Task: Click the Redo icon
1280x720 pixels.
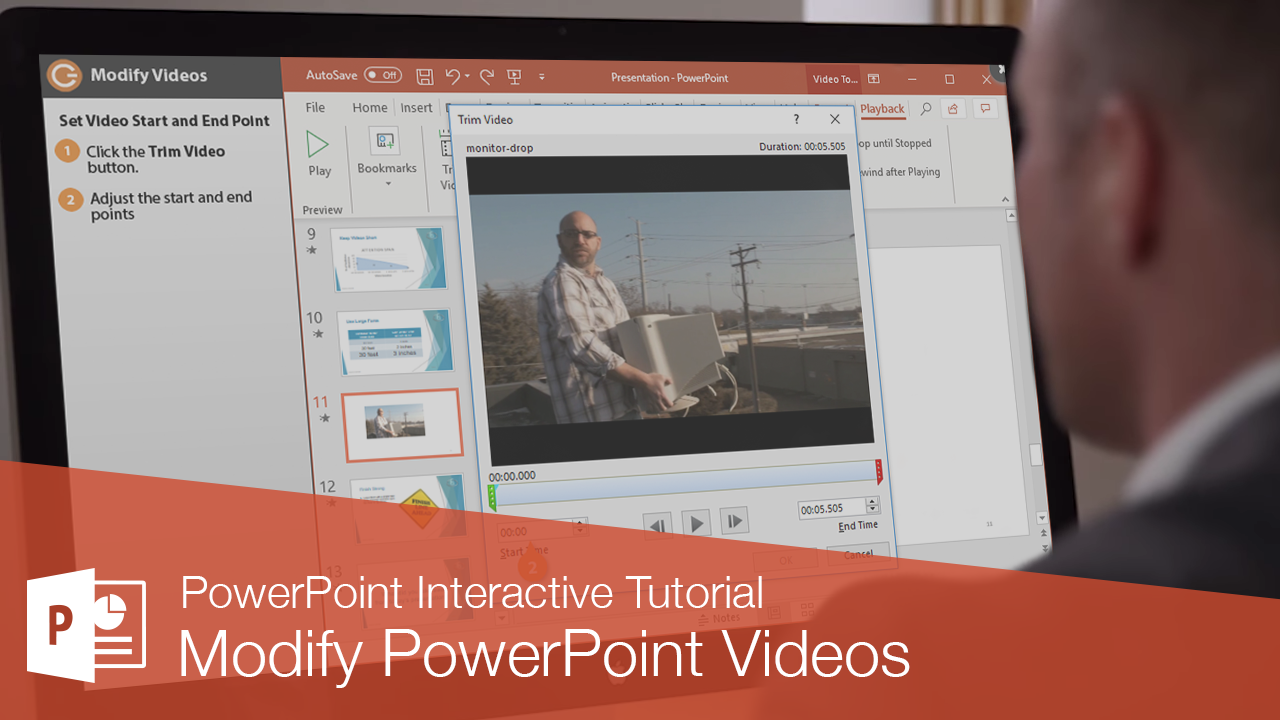Action: coord(487,76)
